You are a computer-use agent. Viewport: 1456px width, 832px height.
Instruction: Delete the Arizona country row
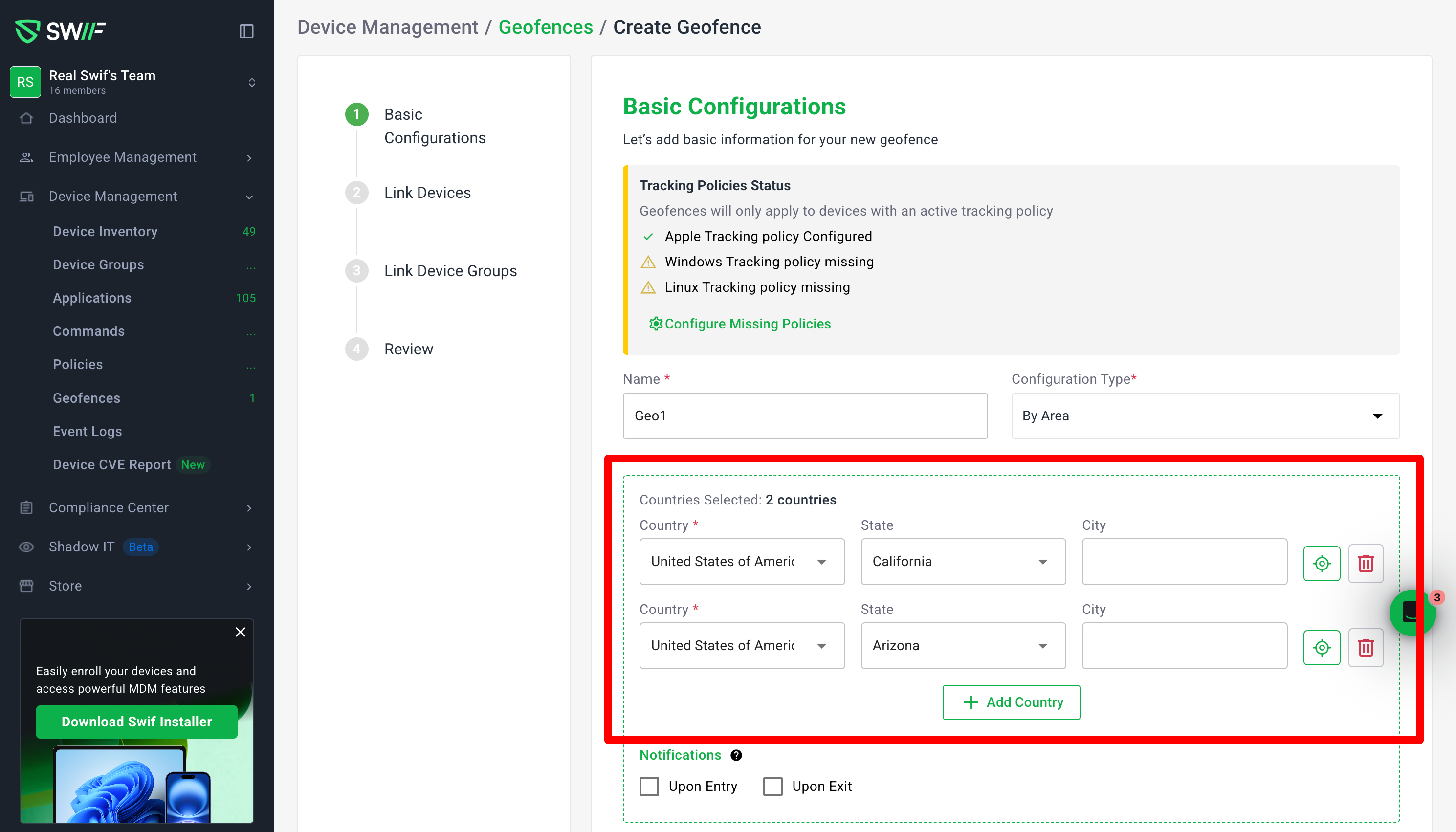[1365, 647]
